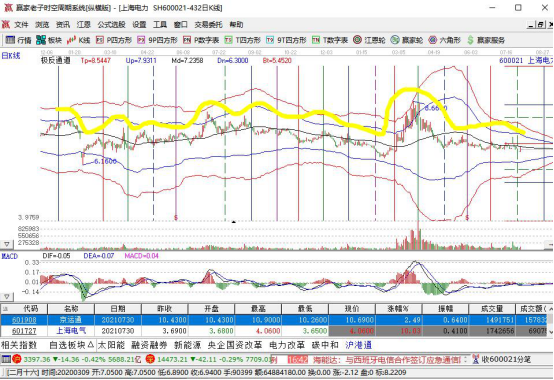Switch to the 相关指数 tab

19,345
